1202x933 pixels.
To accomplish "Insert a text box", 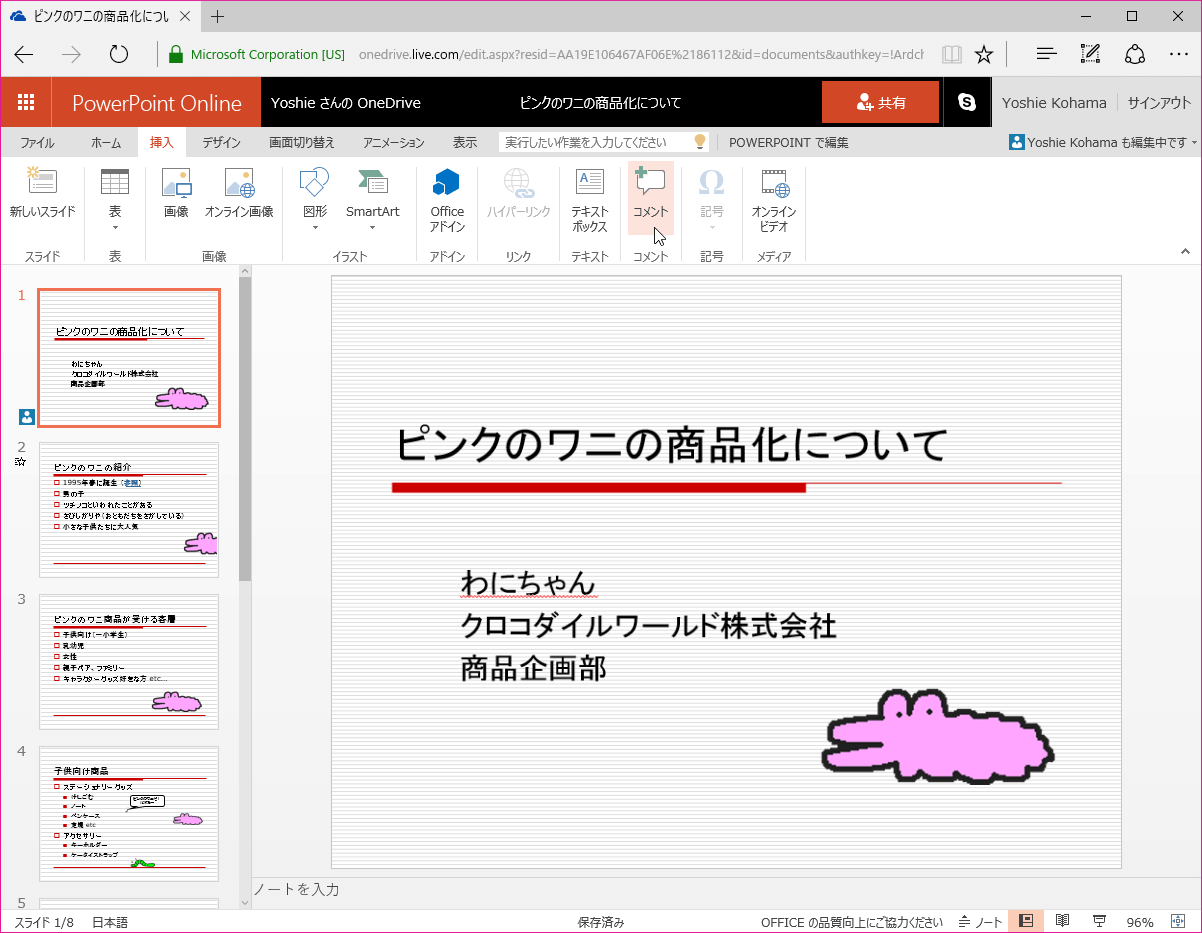I will click(x=590, y=200).
